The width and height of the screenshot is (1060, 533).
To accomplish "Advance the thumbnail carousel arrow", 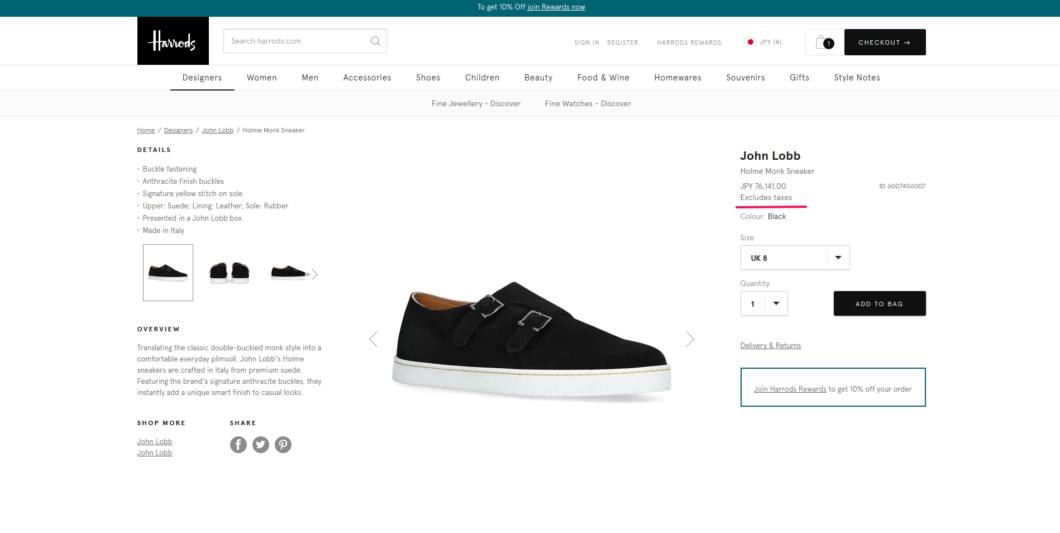I will click(314, 274).
